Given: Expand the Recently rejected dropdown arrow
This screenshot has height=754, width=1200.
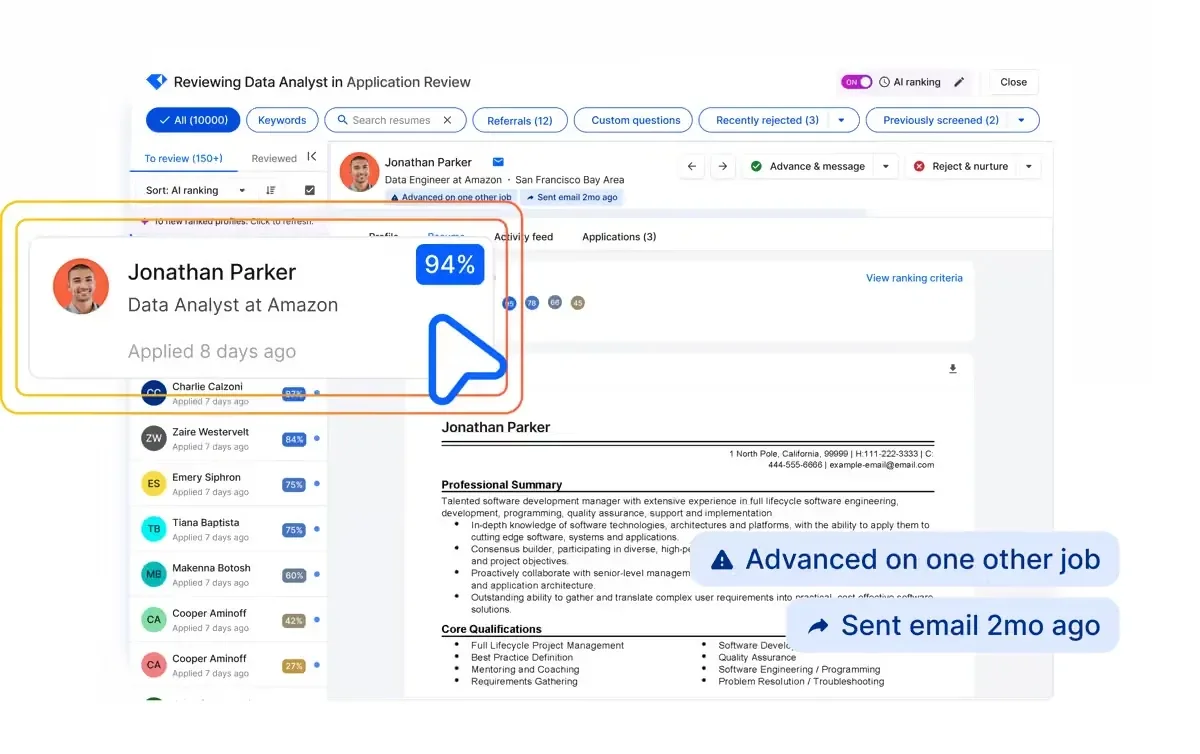Looking at the screenshot, I should (x=841, y=120).
